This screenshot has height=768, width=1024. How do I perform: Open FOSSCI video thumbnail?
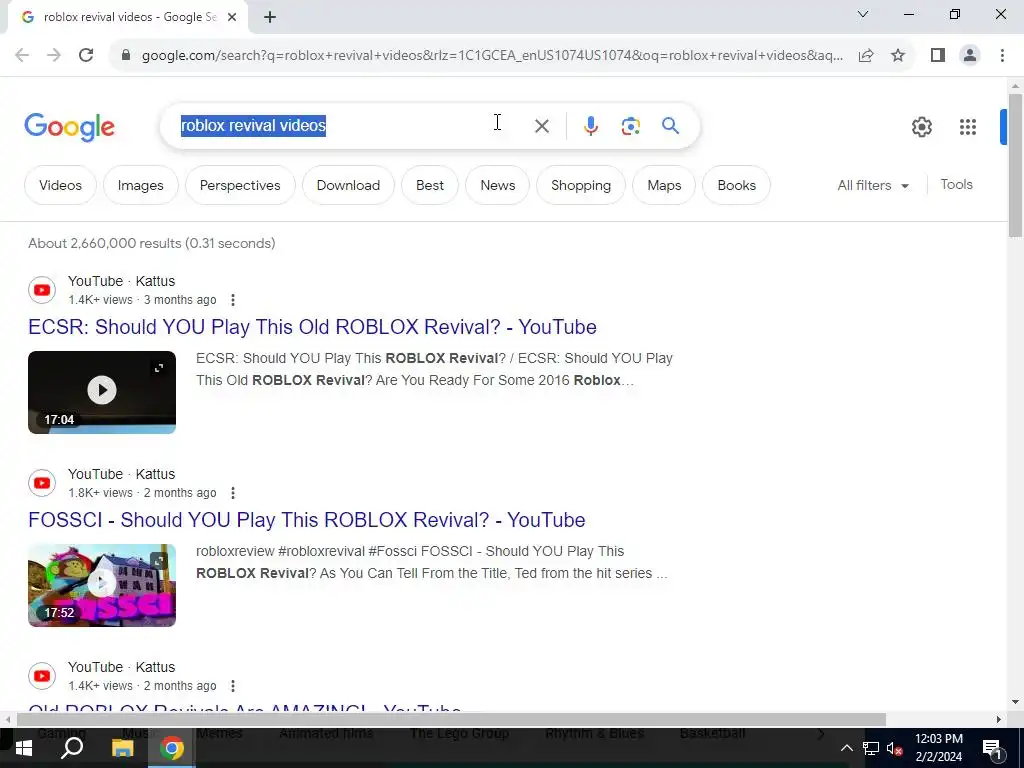coord(102,585)
